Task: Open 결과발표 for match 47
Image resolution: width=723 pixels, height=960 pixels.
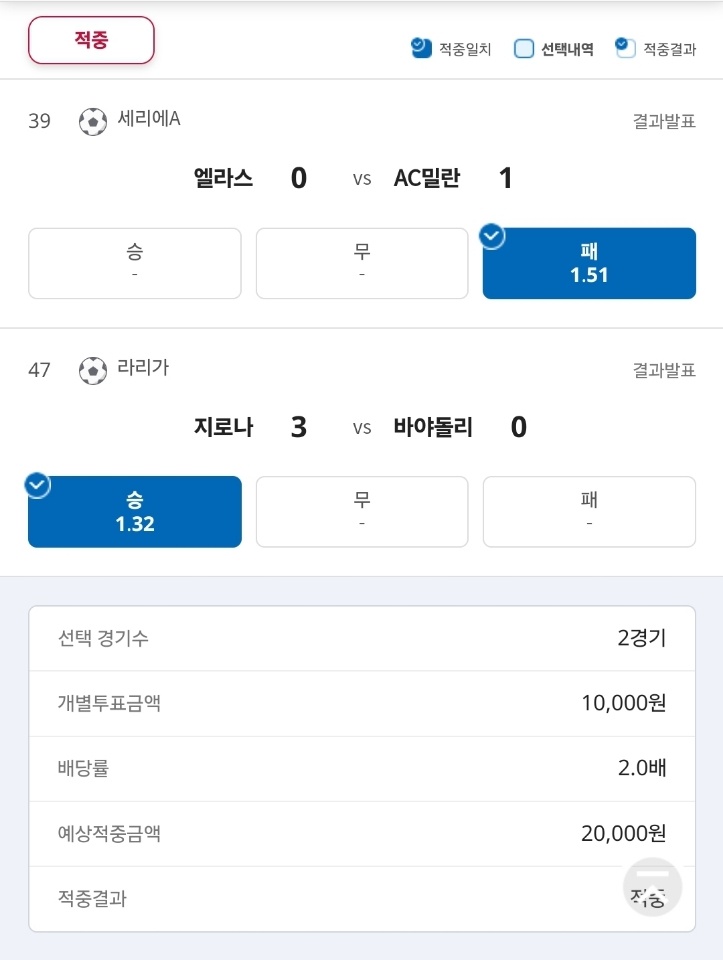Action: pyautogui.click(x=664, y=370)
